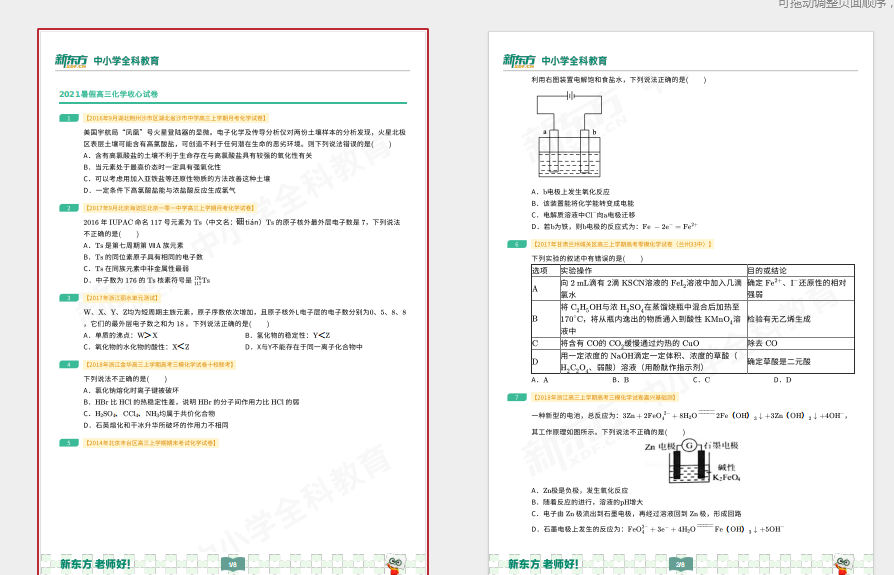Screen dimensions: 894x575
Task: Click option A. b电极上发生氧化反应
Action: pyautogui.click(x=571, y=192)
